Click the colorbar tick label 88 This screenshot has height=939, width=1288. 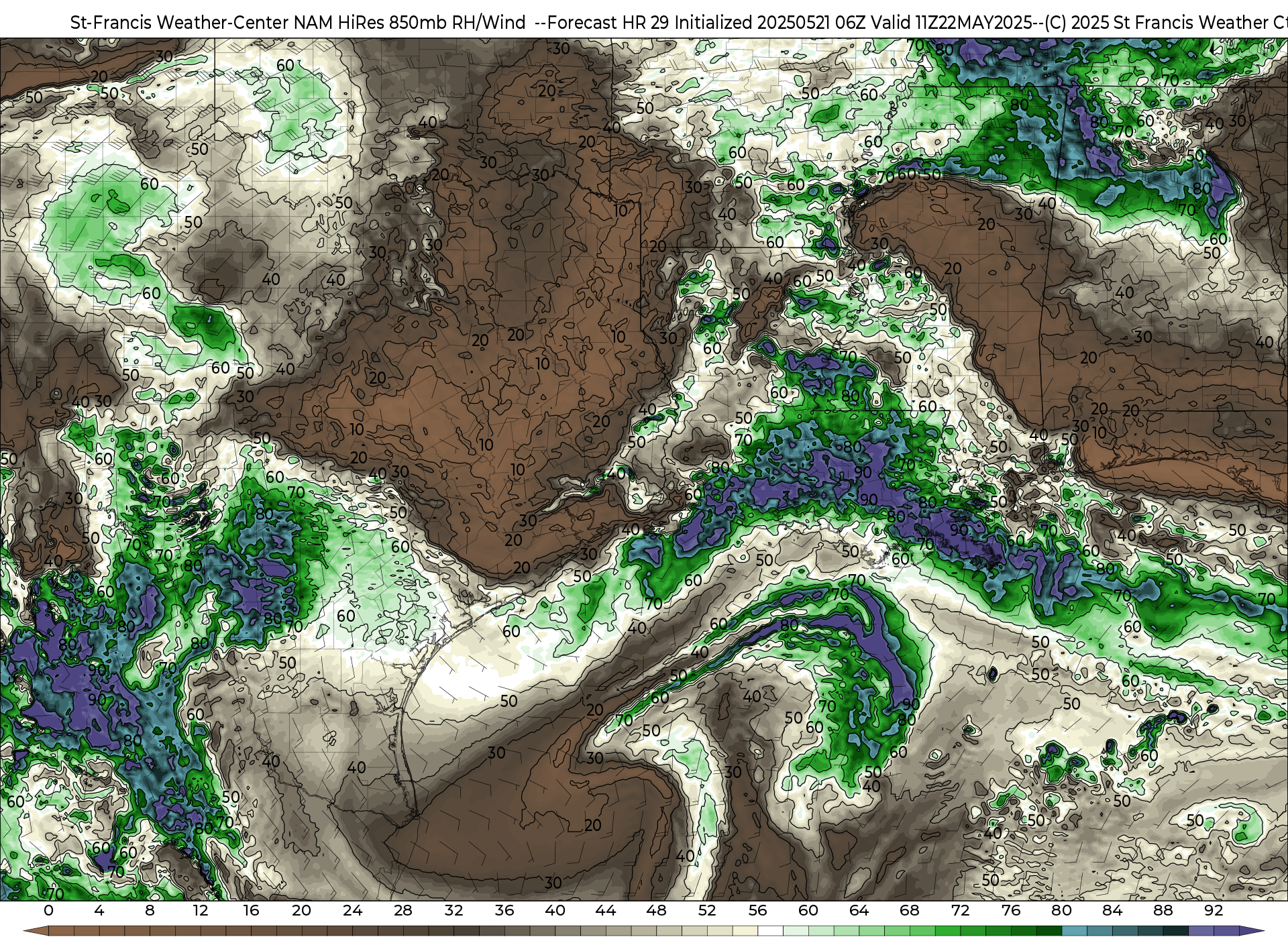click(1163, 910)
